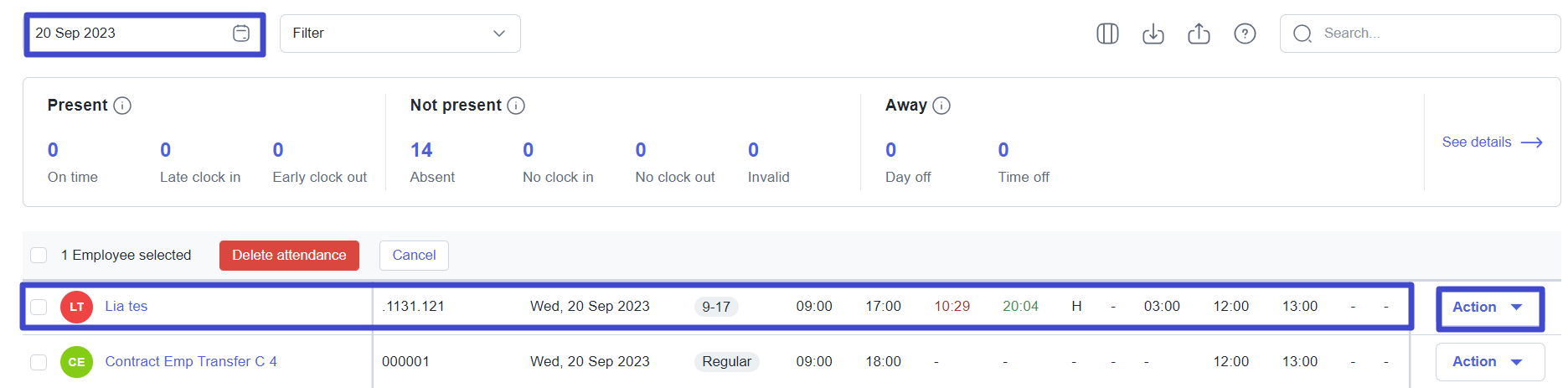Open Action dropdown for Lia tes
Viewport: 1568px width, 388px height.
point(1490,308)
